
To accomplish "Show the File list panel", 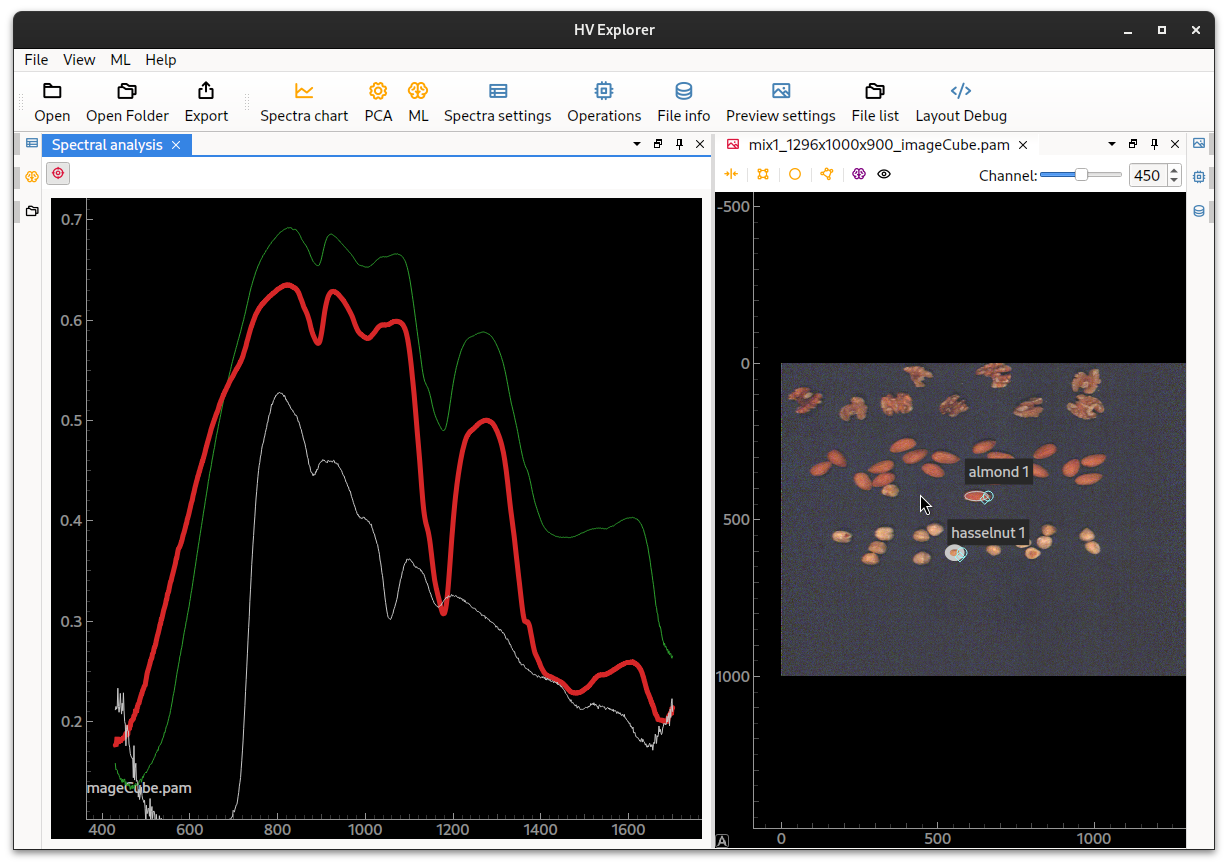I will pyautogui.click(x=875, y=103).
